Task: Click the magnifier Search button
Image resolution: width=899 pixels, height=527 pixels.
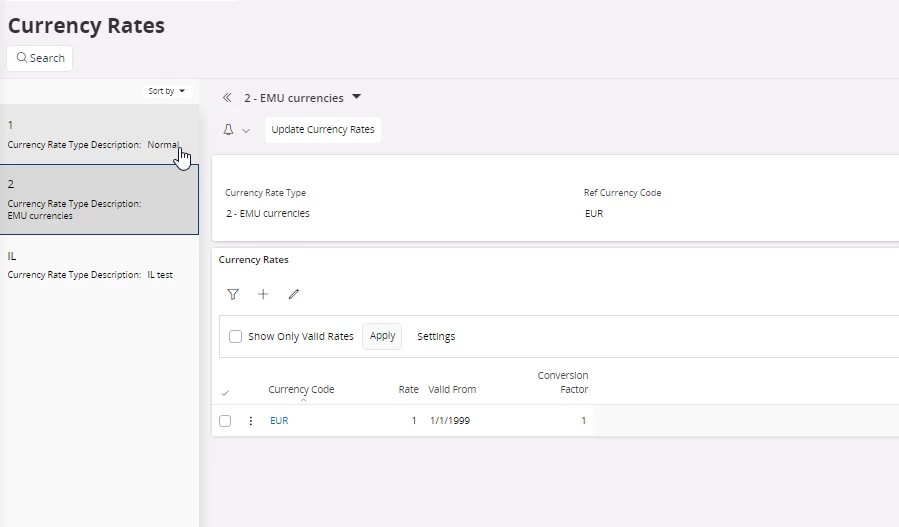Action: click(40, 58)
